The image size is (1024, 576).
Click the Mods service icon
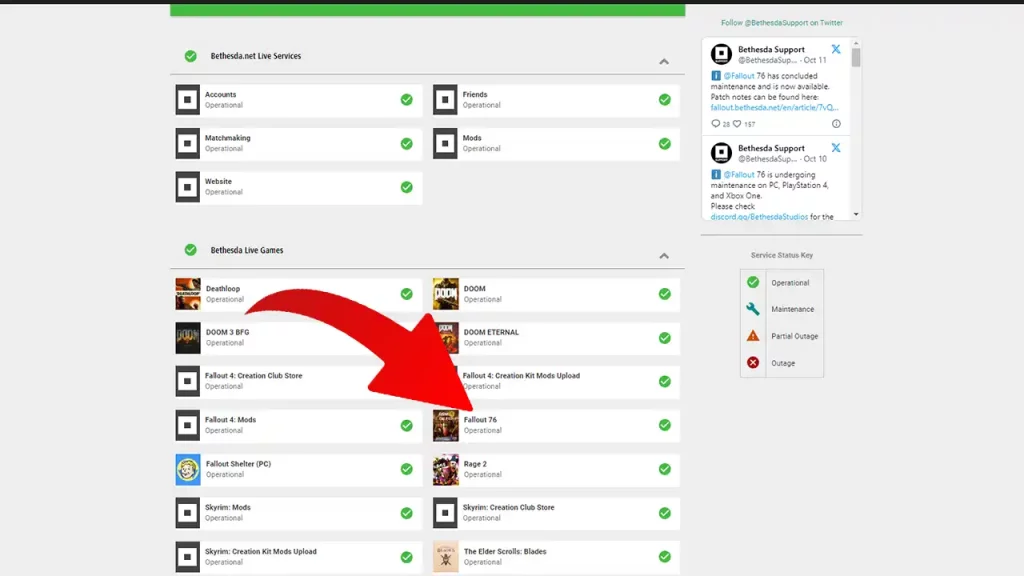click(445, 143)
